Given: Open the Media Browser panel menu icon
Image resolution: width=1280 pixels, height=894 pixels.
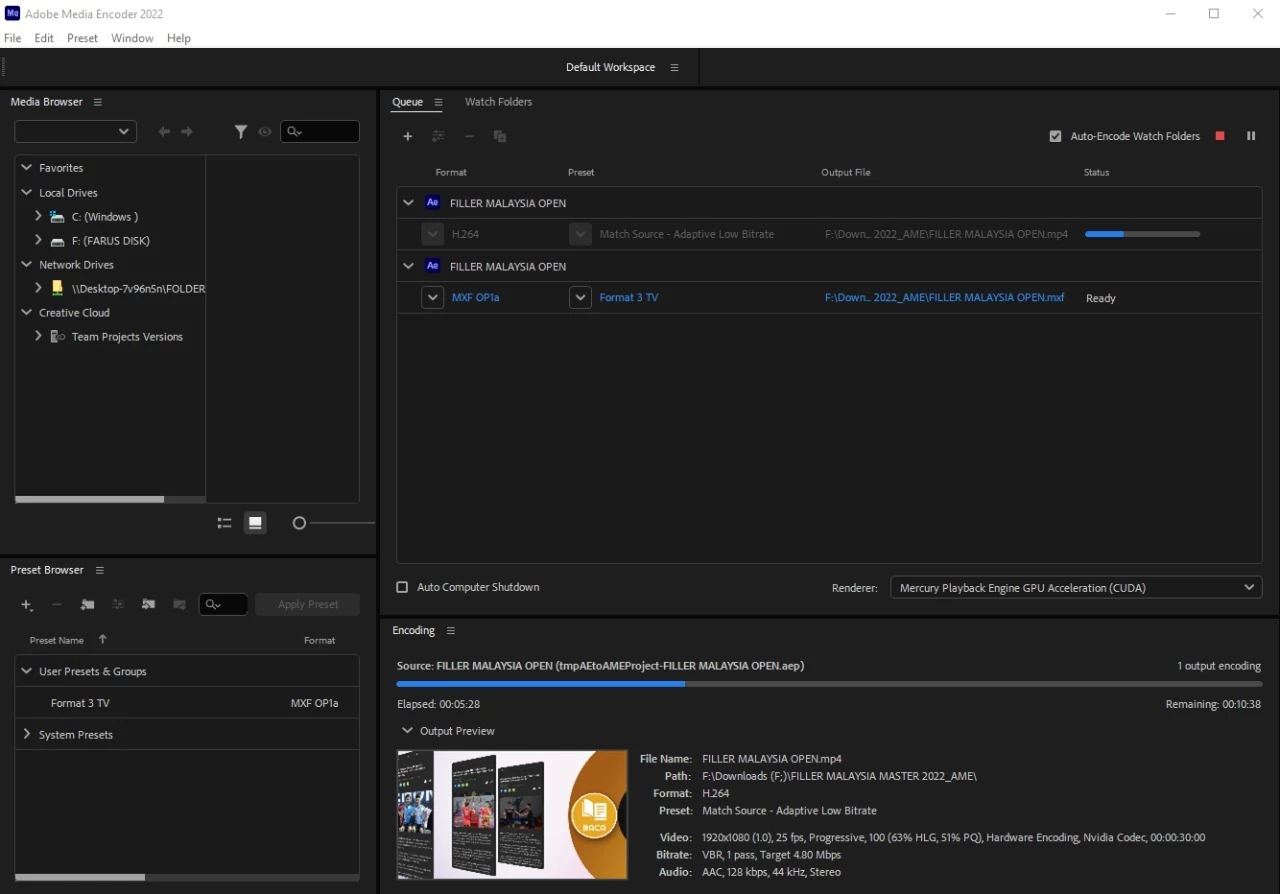Looking at the screenshot, I should (98, 102).
